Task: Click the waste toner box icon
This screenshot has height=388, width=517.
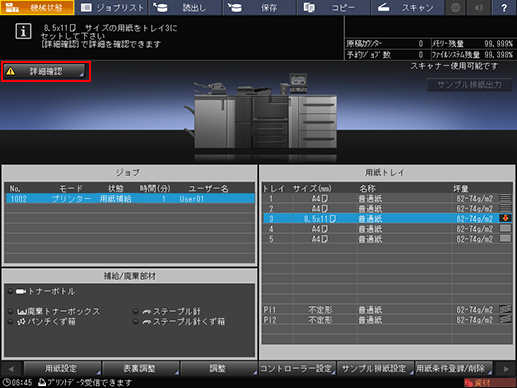Action: (22, 312)
